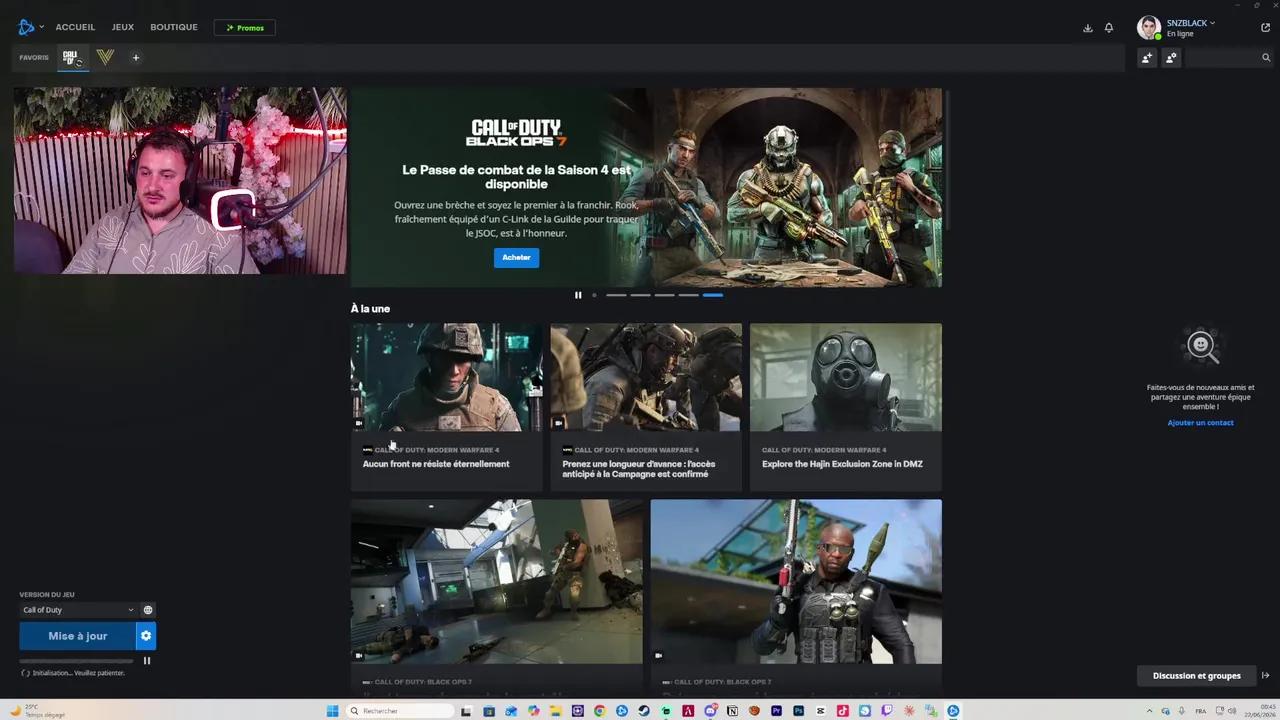Click the Ajouter un contact link

[1200, 423]
